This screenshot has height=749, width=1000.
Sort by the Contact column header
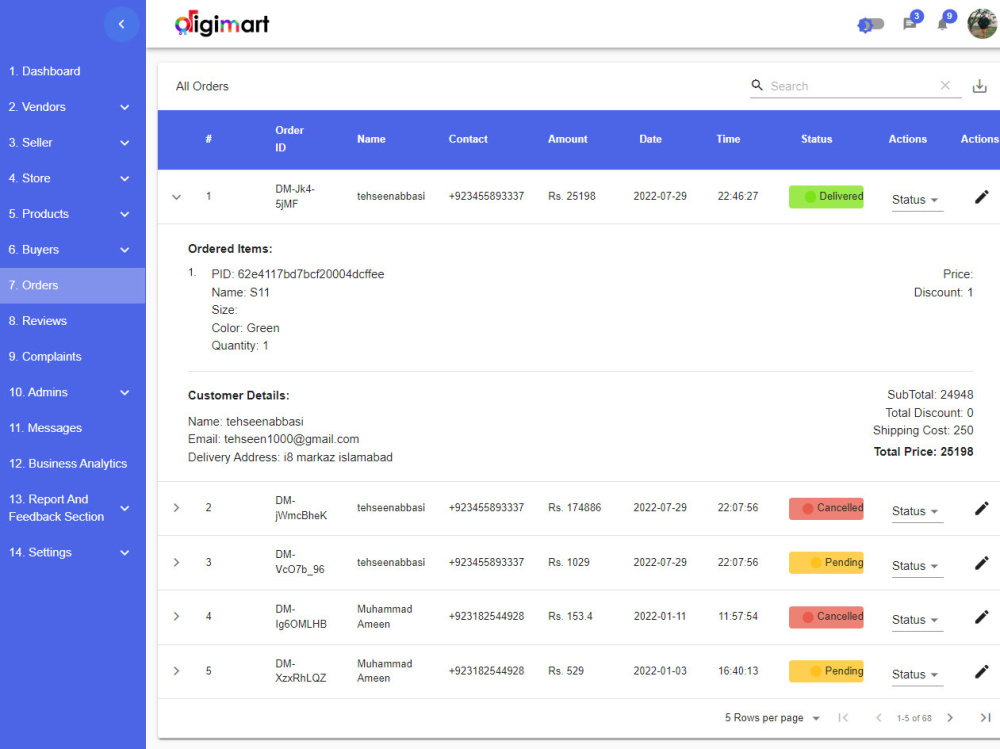pos(468,139)
